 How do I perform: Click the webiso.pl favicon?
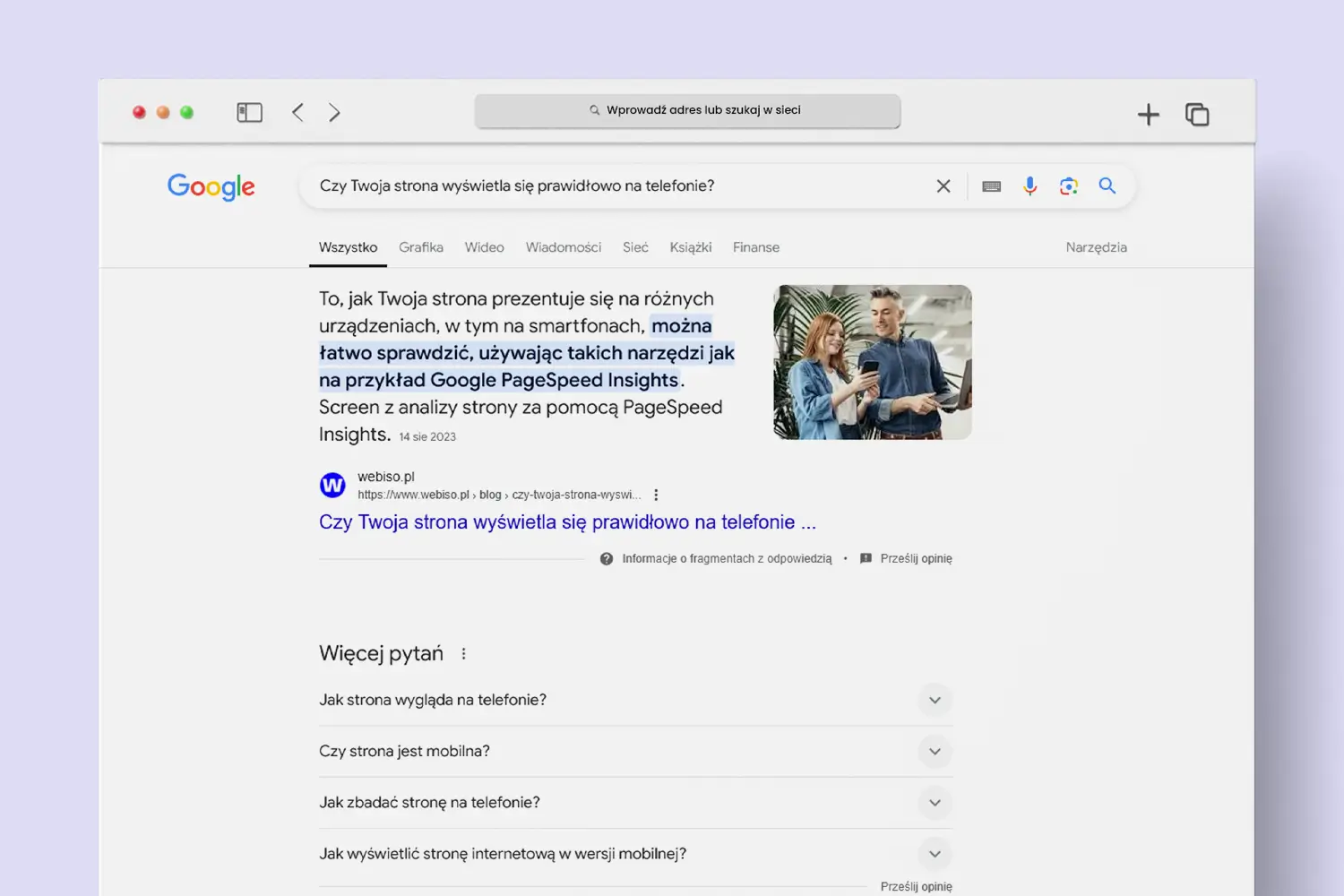[x=332, y=485]
